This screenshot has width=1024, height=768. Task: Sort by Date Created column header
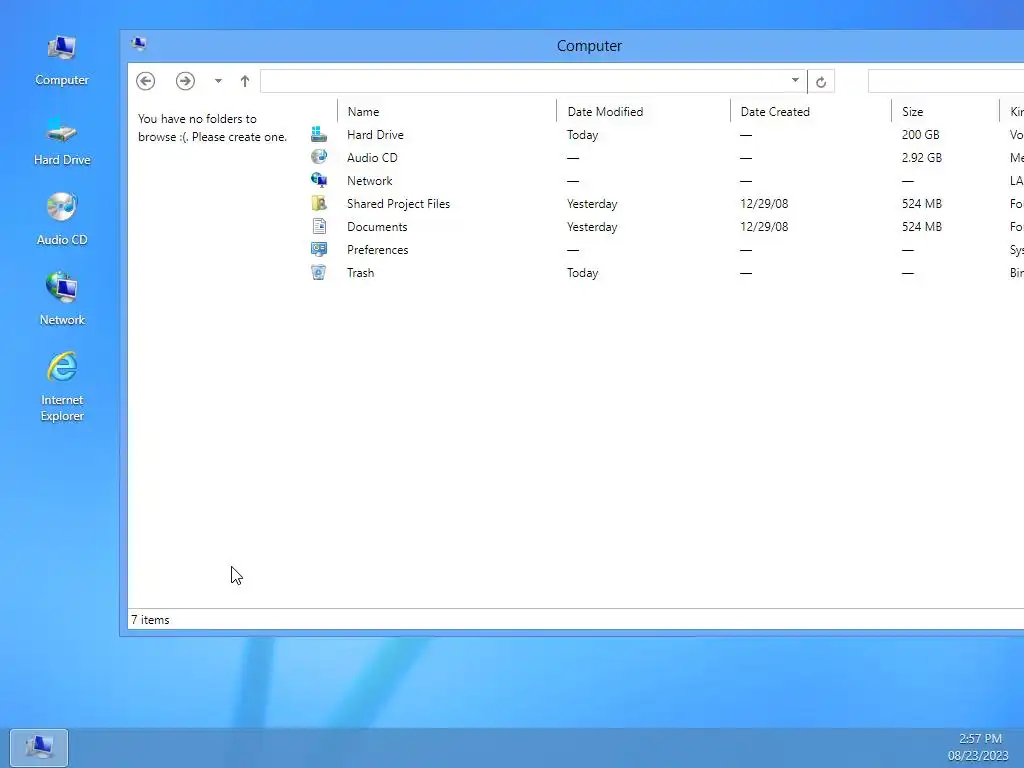(x=775, y=112)
